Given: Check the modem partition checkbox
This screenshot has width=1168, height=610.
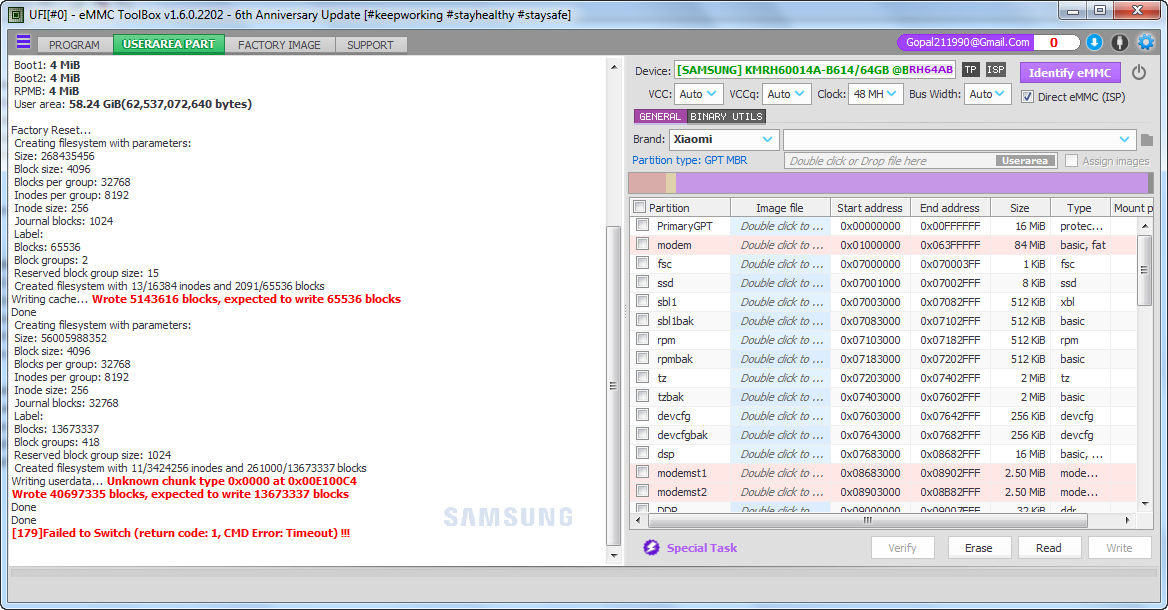Looking at the screenshot, I should (642, 244).
